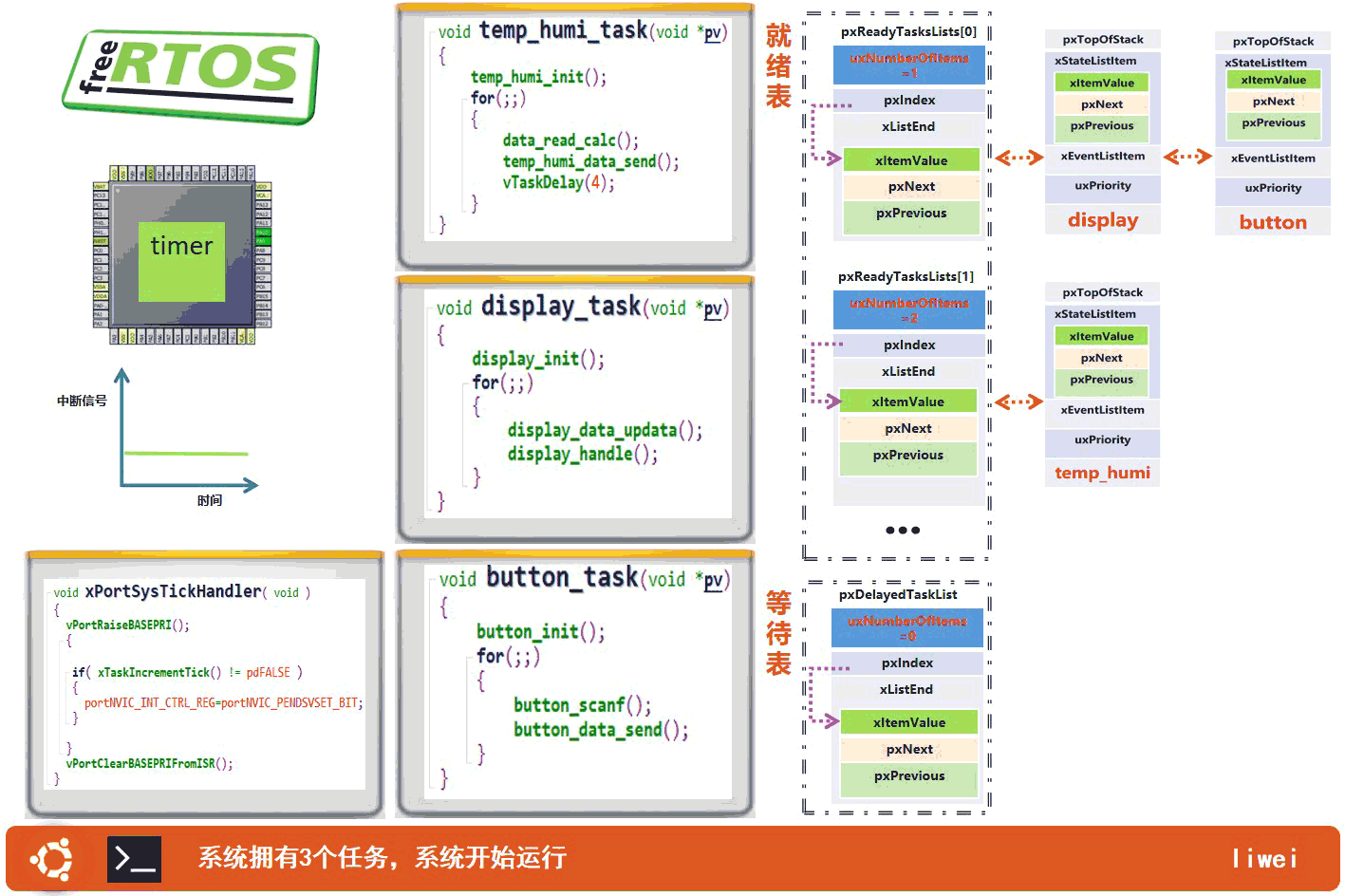The width and height of the screenshot is (1345, 896).
Task: Click xEventListItem in the button block
Action: (x=1273, y=159)
